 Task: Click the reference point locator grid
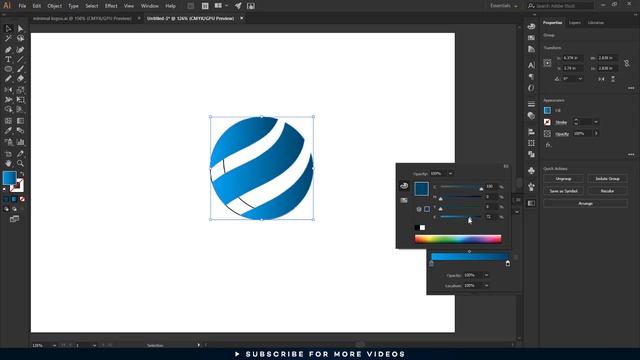point(547,63)
